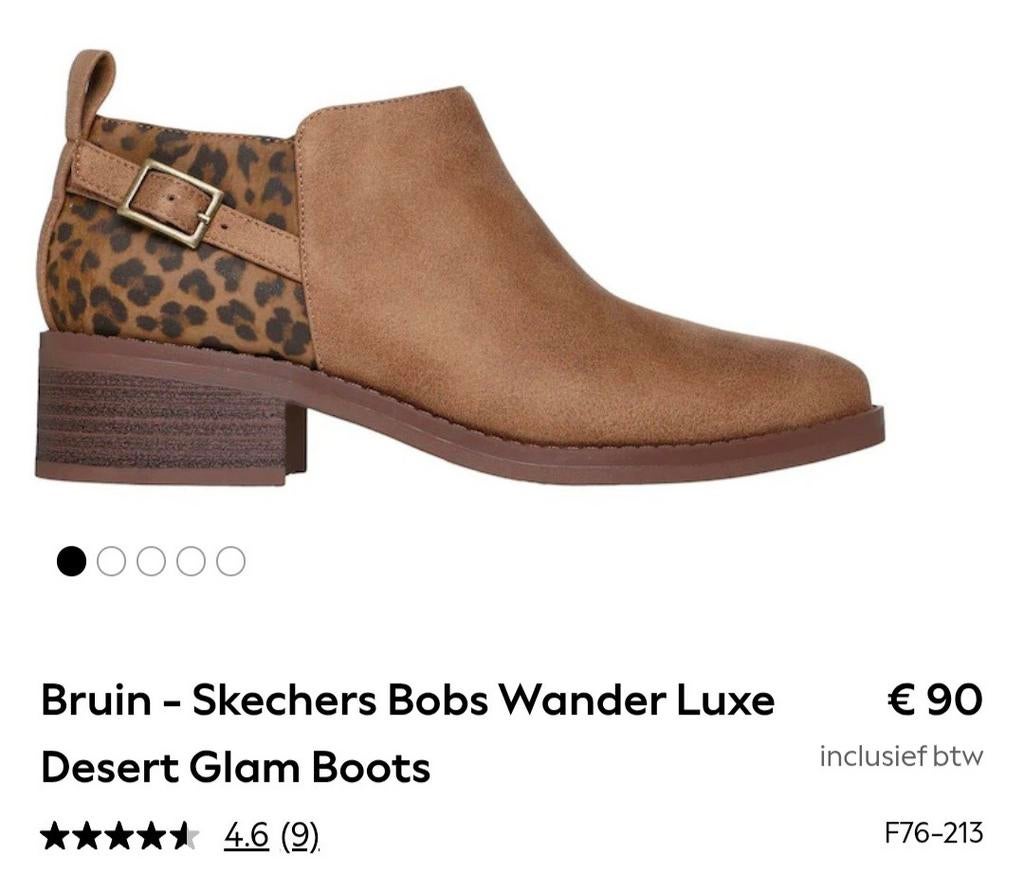Click the filled first carousel dot
Screen dimensions: 1024x889
(x=70, y=560)
